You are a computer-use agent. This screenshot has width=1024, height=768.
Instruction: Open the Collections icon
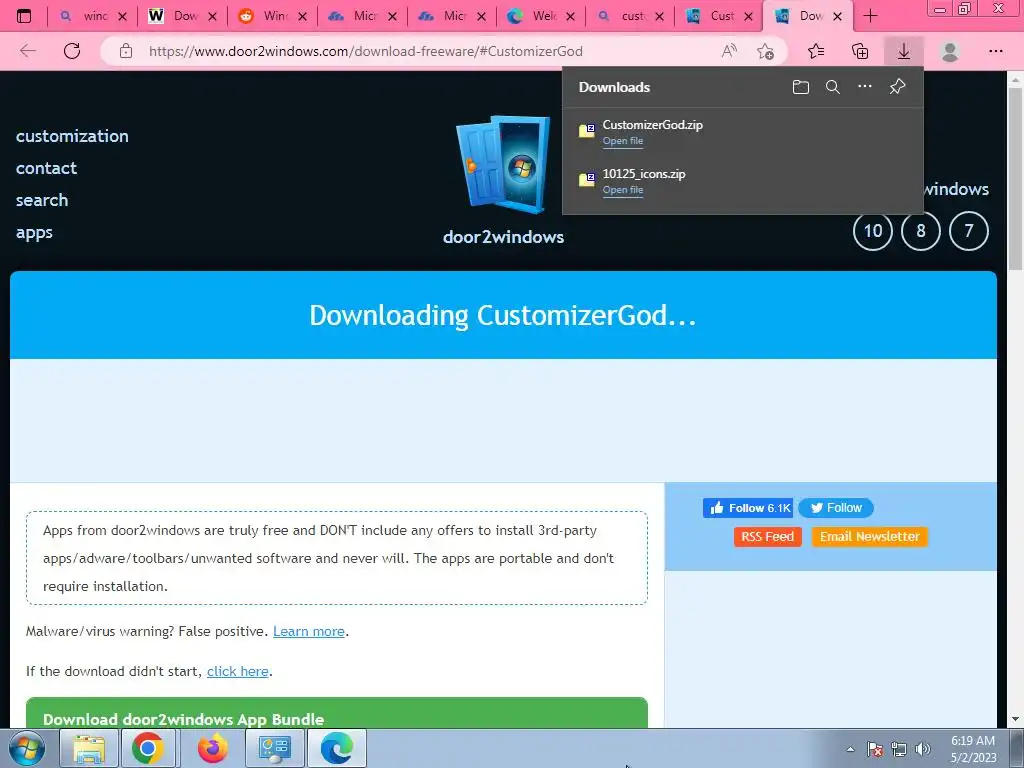pyautogui.click(x=860, y=51)
